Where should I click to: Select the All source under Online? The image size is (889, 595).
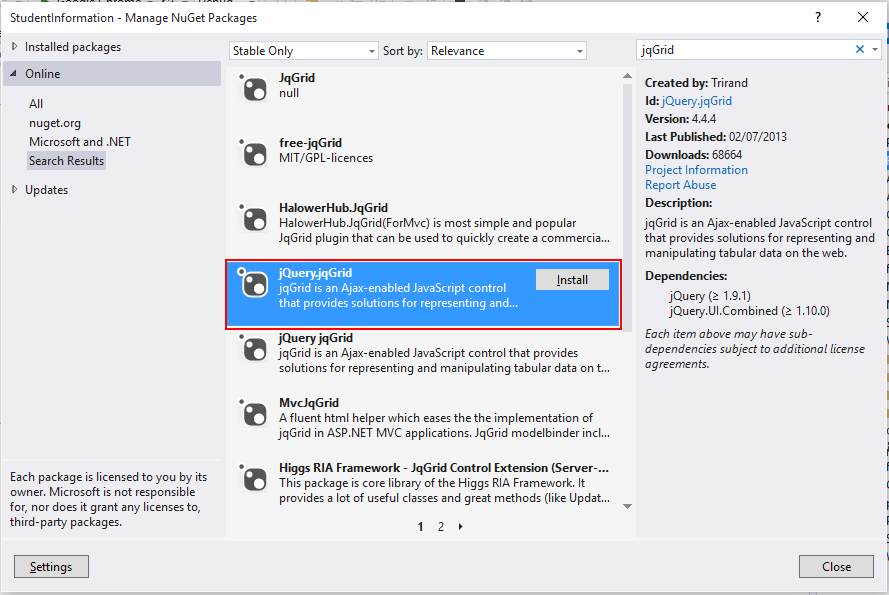pos(36,104)
